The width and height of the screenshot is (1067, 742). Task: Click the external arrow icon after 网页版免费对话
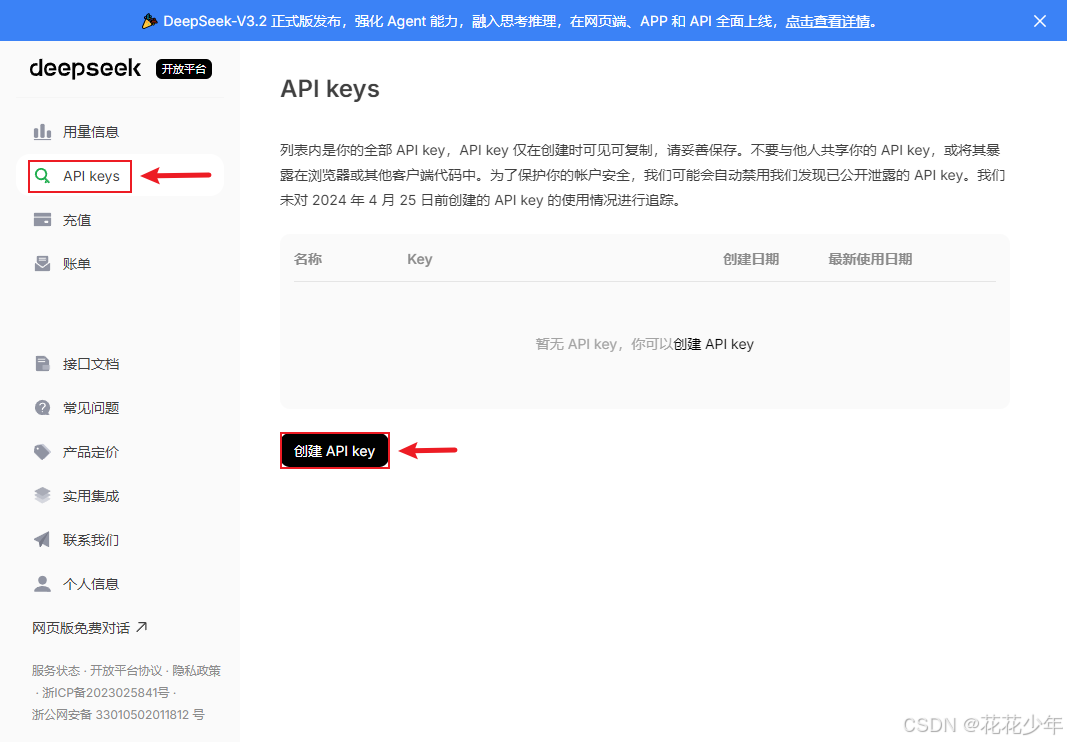point(142,627)
